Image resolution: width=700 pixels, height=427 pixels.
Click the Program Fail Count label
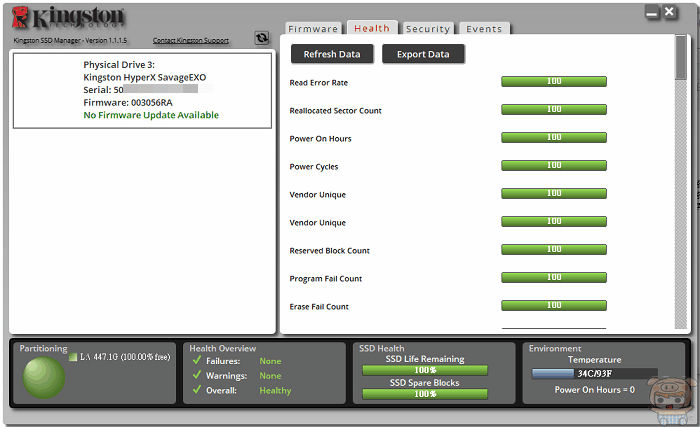click(325, 279)
